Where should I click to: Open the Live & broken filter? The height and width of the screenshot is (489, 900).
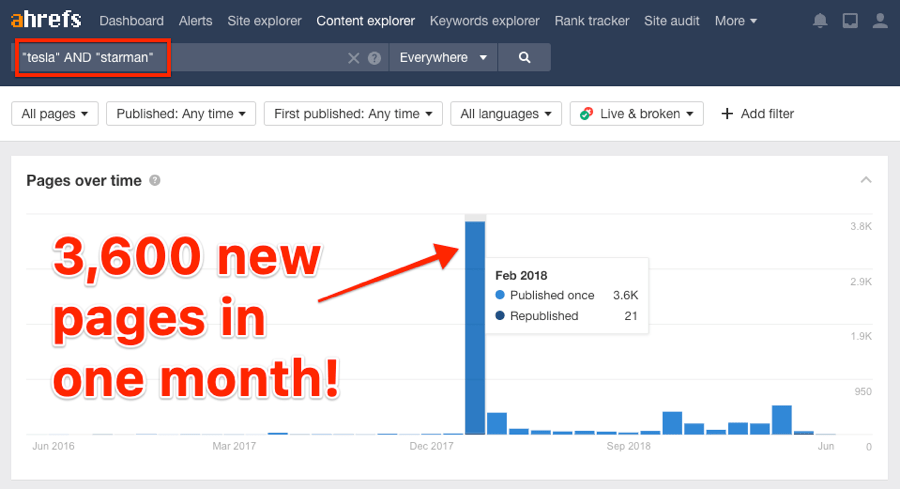[x=636, y=114]
